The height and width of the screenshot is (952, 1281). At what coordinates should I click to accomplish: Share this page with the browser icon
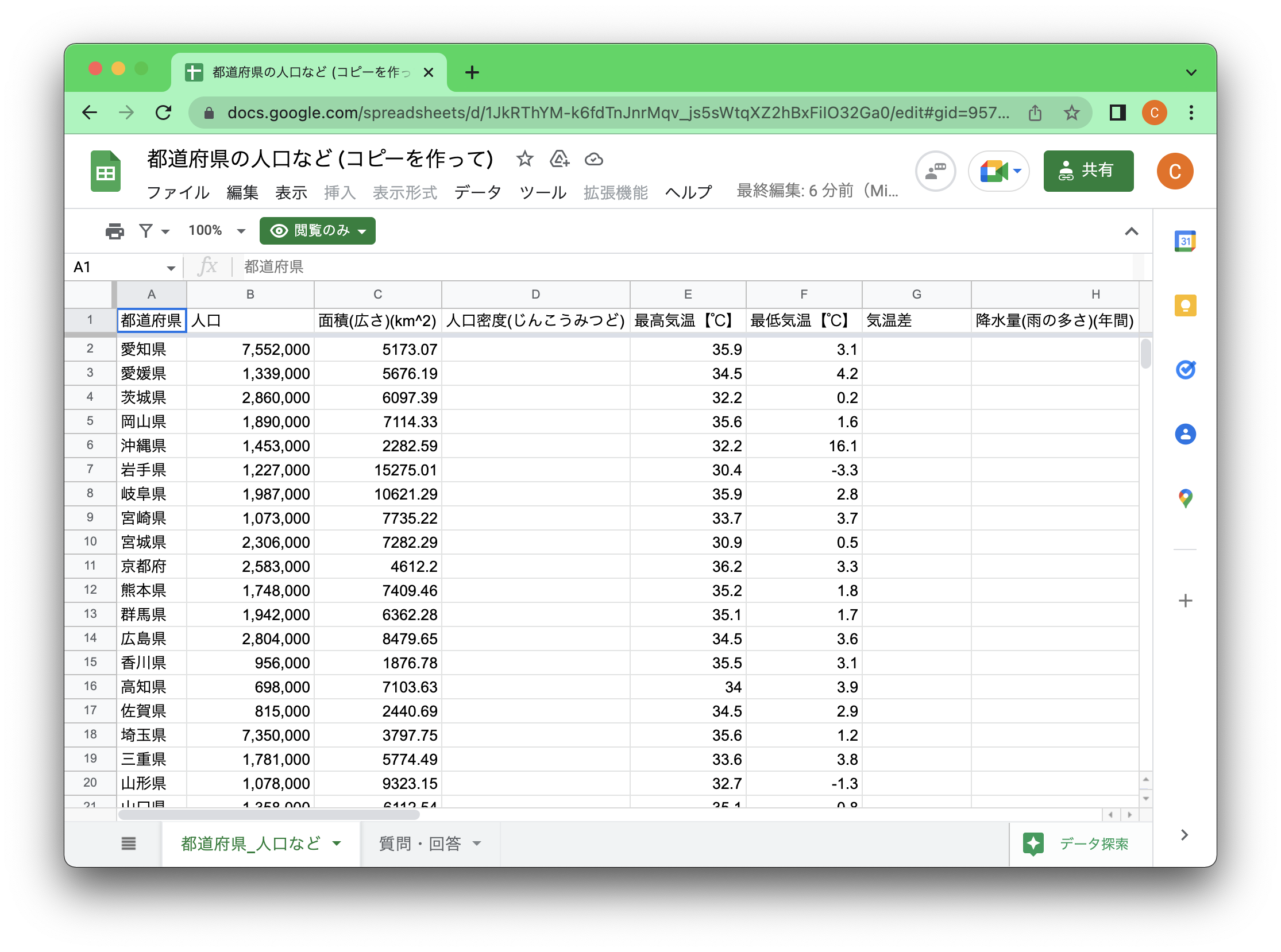1035,113
